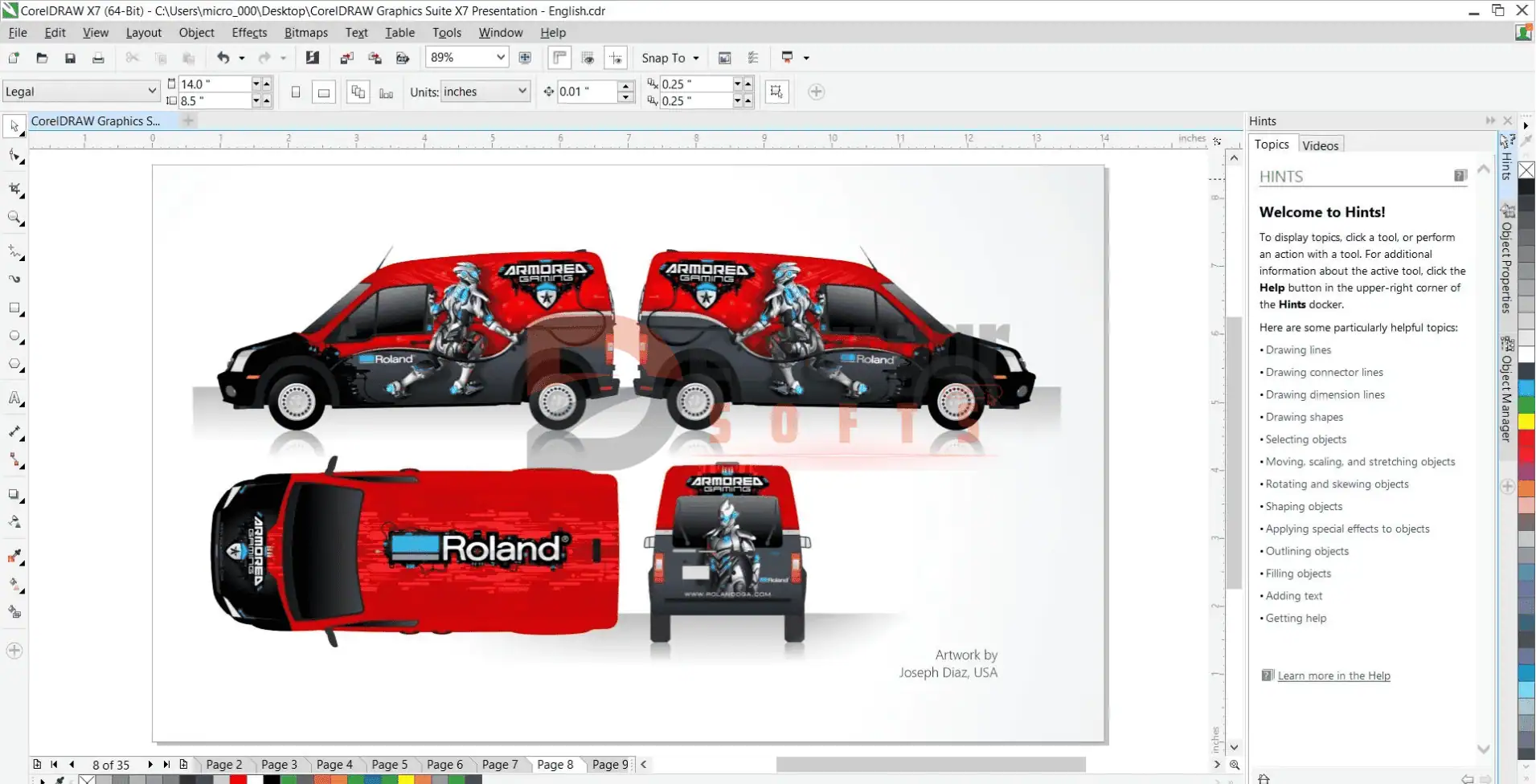Viewport: 1536px width, 784px height.
Task: Pick the red swatch in bottom palette
Action: 238,779
